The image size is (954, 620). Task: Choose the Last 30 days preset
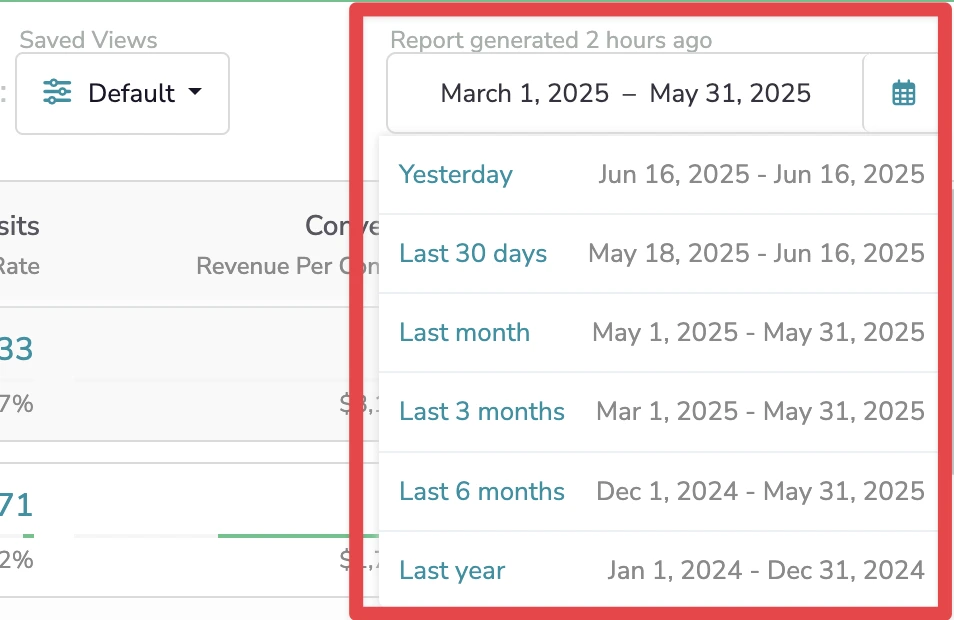click(x=473, y=254)
